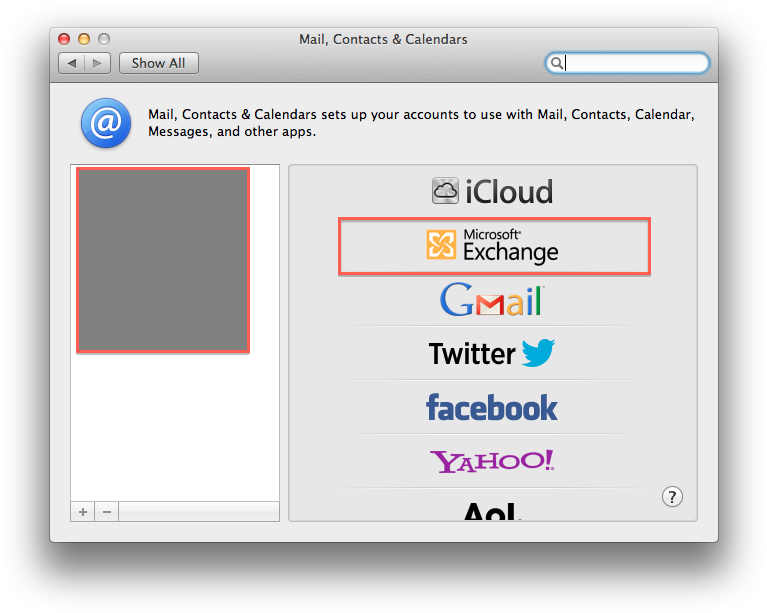Select the grayed-out account list entry
This screenshot has height=613, width=767.
coord(163,260)
